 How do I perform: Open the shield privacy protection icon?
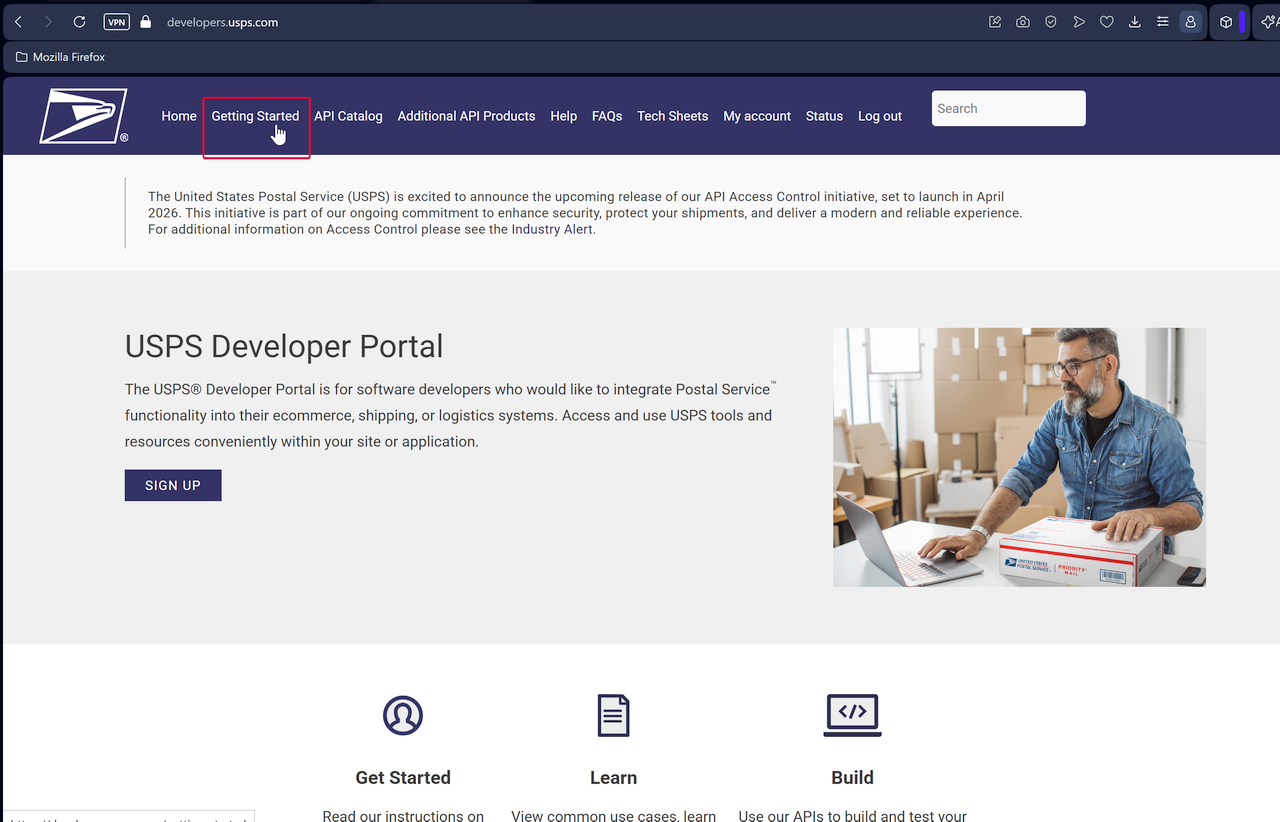click(1051, 22)
